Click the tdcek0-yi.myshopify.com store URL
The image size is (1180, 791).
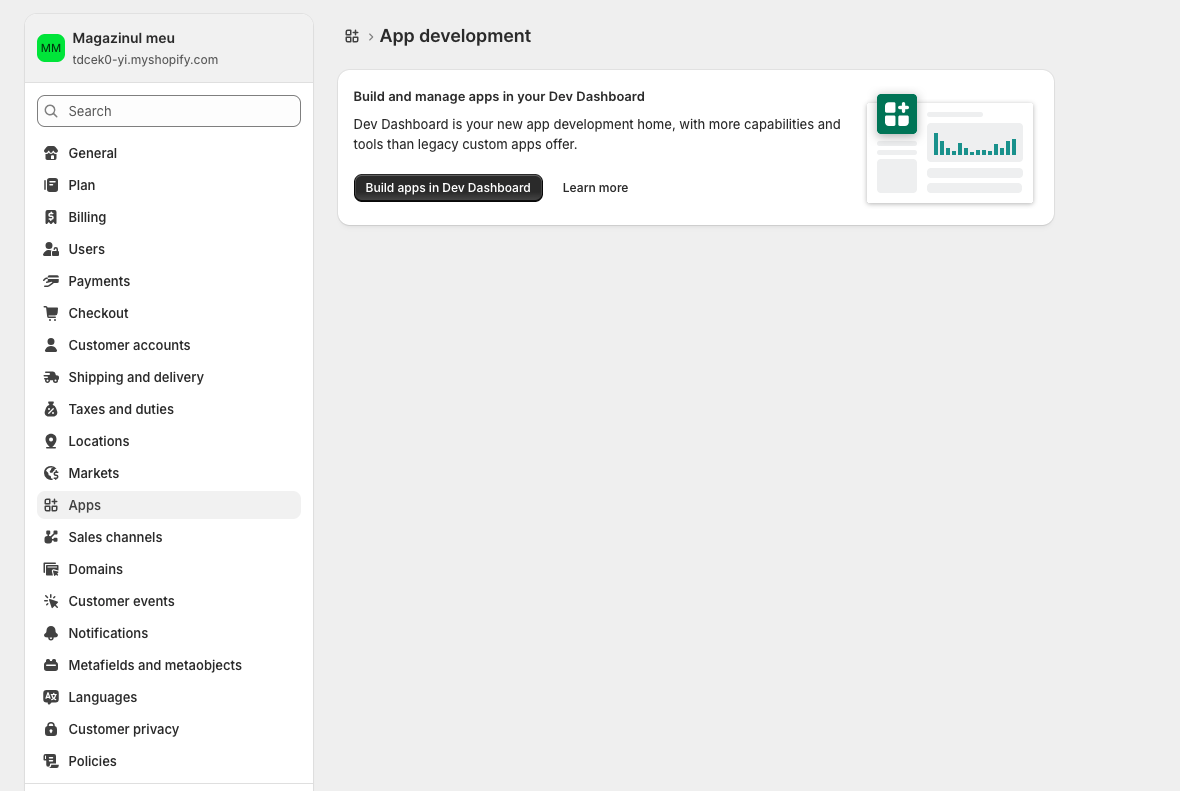[145, 59]
